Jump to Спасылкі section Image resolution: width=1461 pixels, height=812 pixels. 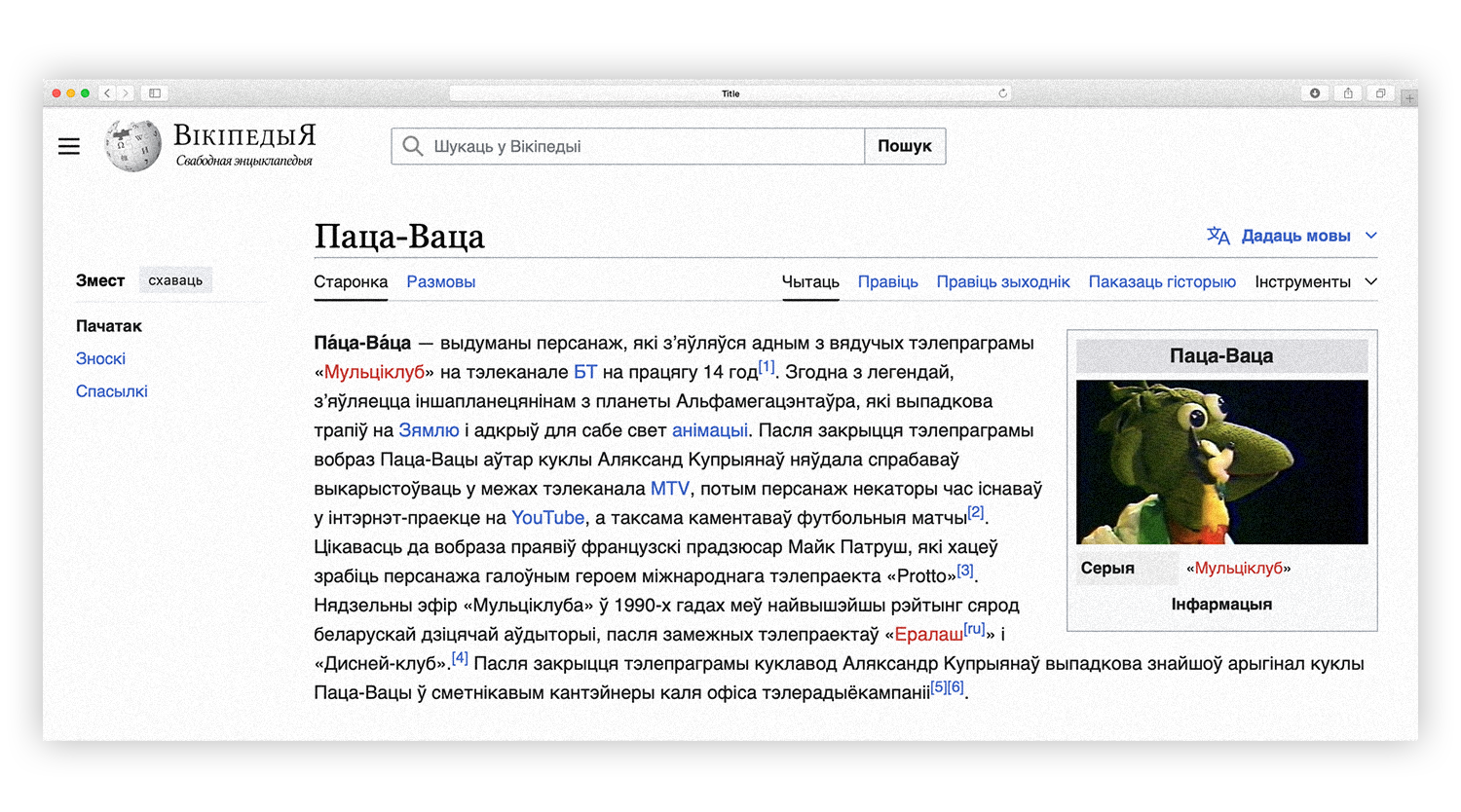pyautogui.click(x=112, y=391)
